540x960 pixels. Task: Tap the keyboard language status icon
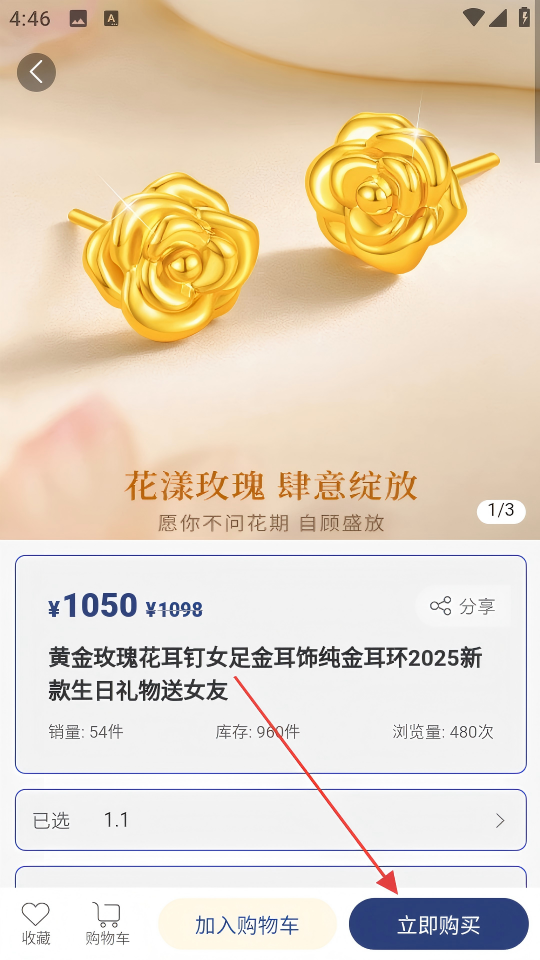click(x=111, y=19)
